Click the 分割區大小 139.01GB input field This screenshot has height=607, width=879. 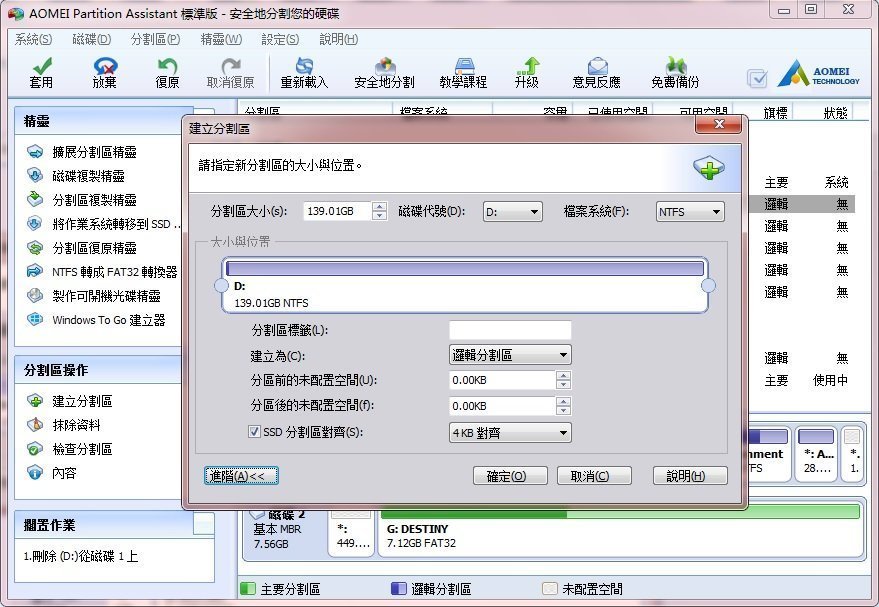pos(337,211)
